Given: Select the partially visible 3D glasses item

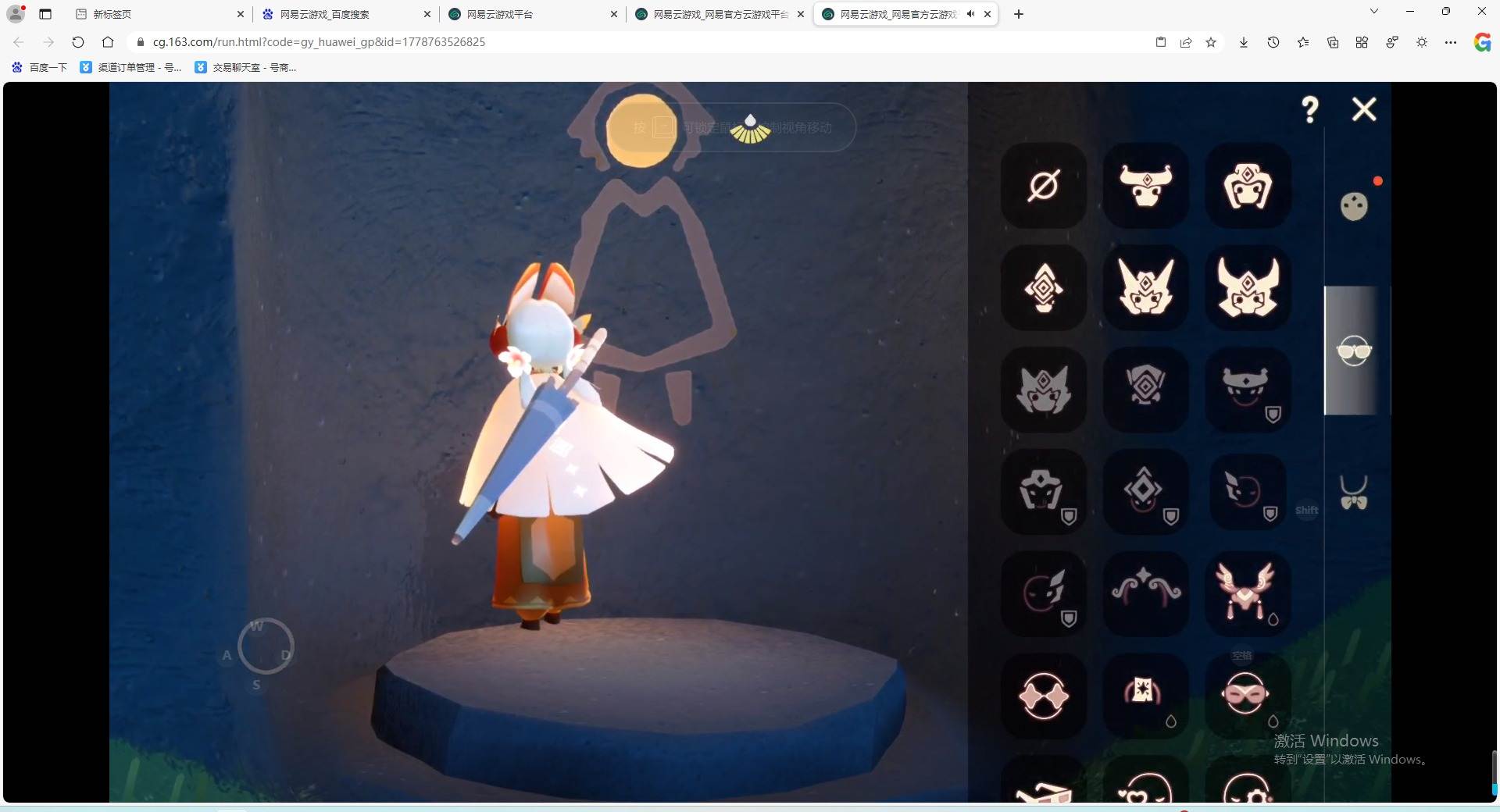Looking at the screenshot, I should (1044, 781).
